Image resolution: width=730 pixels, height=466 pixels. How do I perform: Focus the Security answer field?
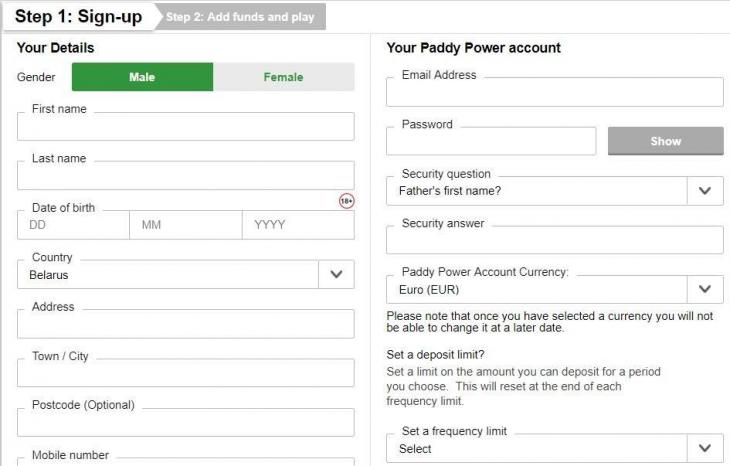(554, 240)
